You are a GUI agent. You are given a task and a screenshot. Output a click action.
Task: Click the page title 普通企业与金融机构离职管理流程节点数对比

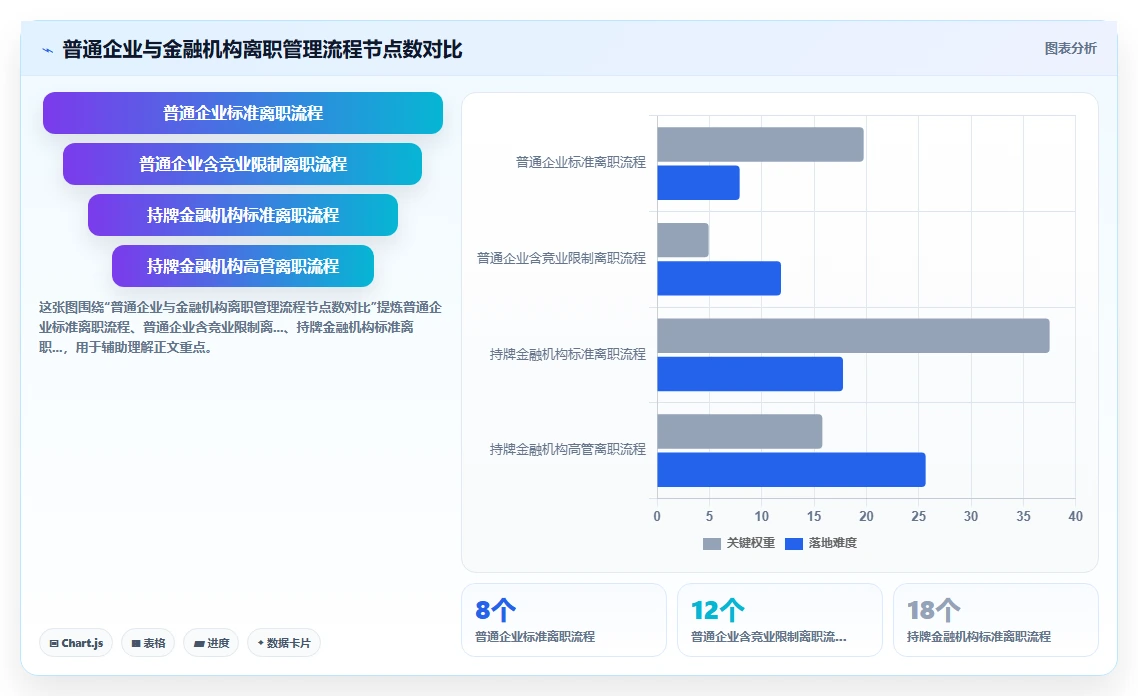[x=262, y=49]
